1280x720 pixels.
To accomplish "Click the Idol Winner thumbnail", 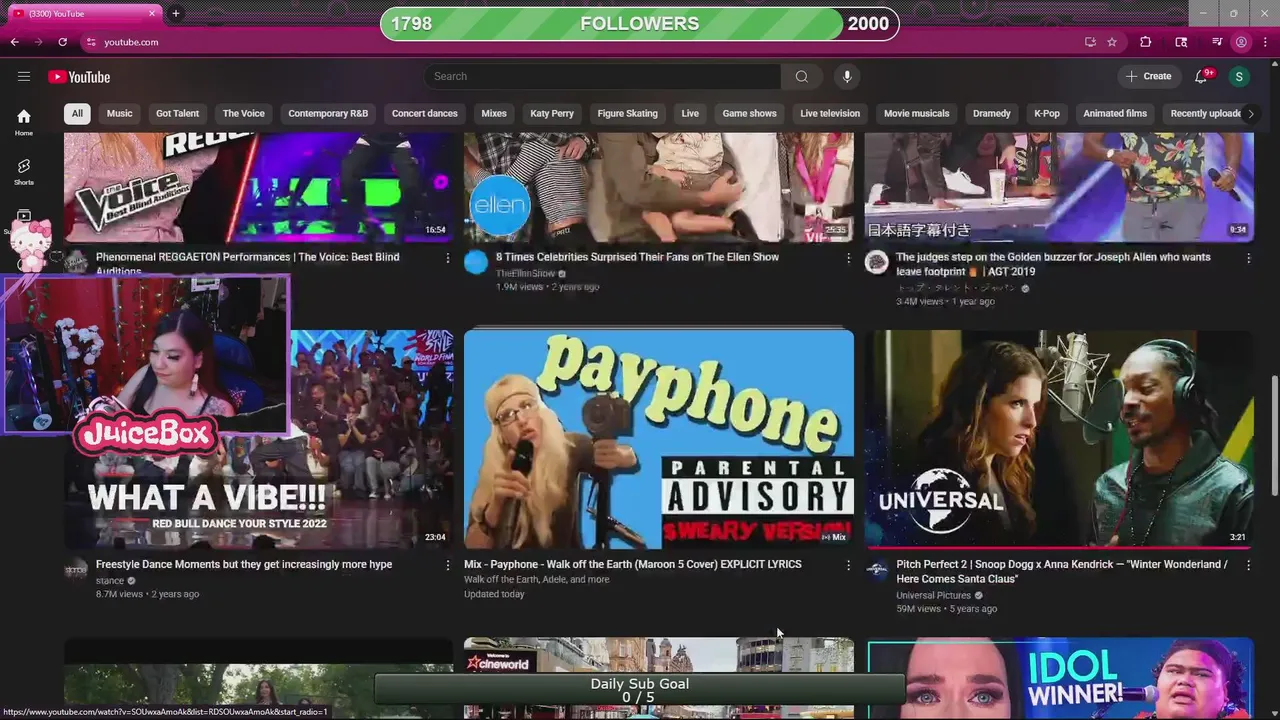I will 1060,680.
